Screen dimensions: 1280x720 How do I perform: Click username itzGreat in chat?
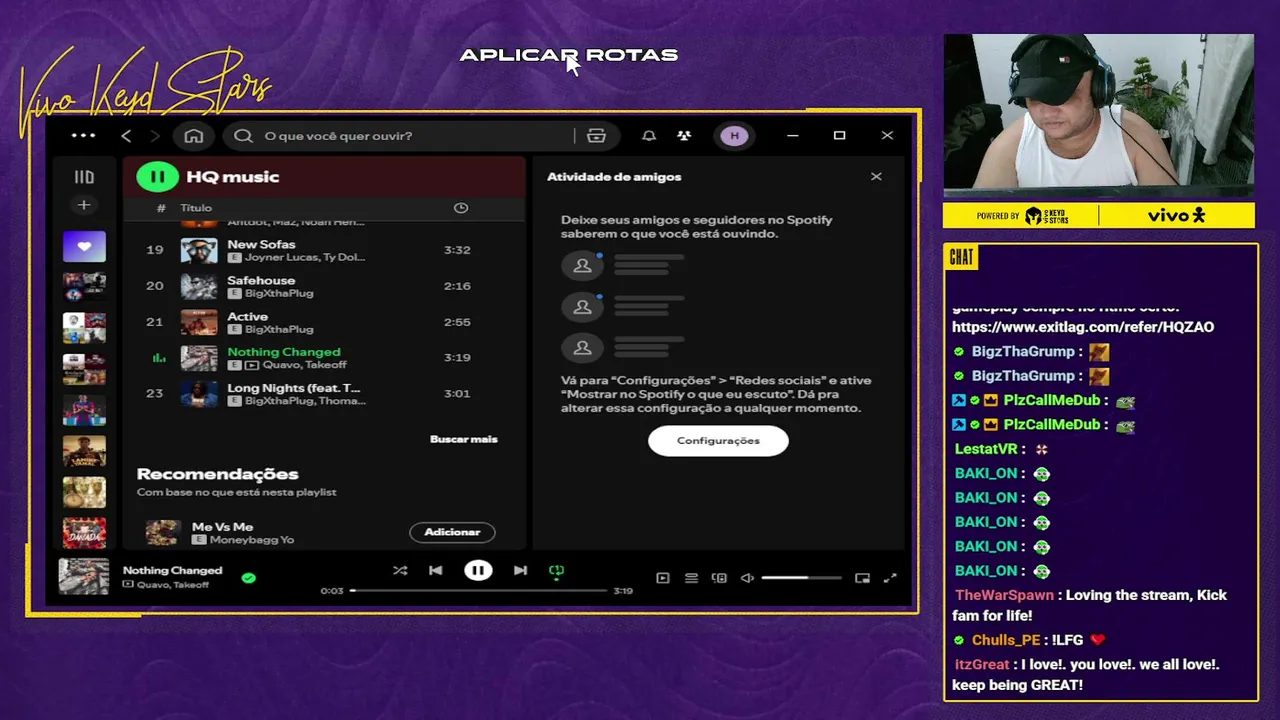981,665
